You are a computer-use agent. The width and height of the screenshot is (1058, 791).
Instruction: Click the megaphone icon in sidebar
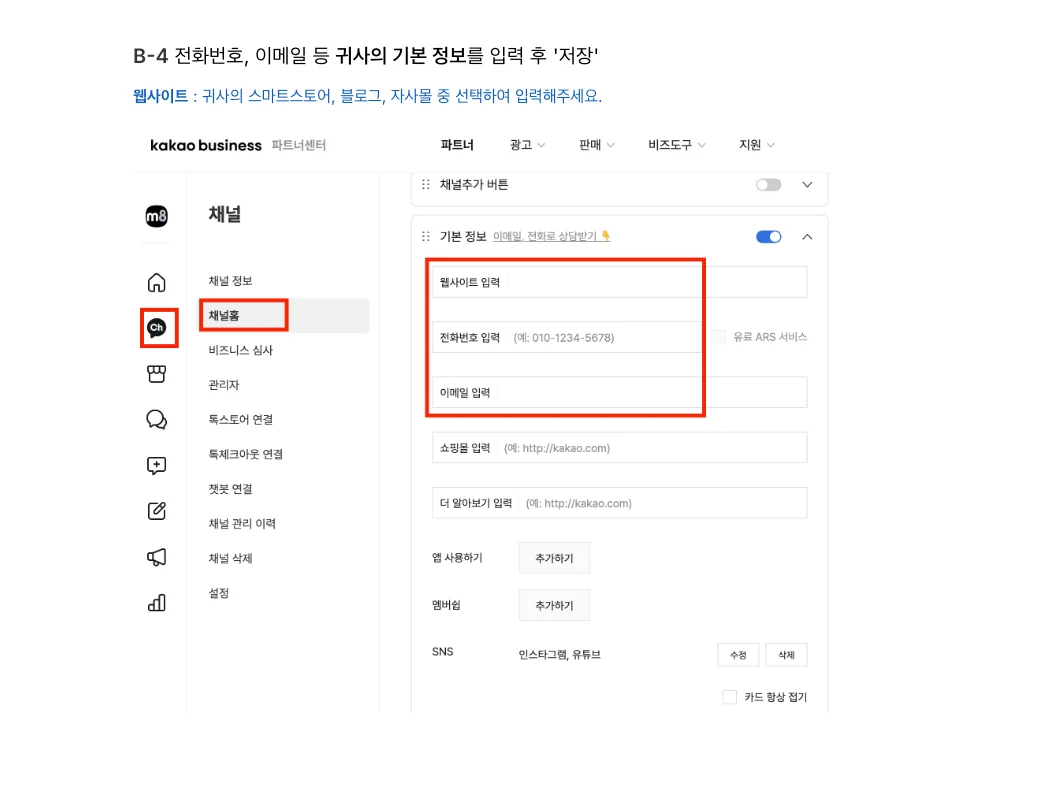click(157, 557)
